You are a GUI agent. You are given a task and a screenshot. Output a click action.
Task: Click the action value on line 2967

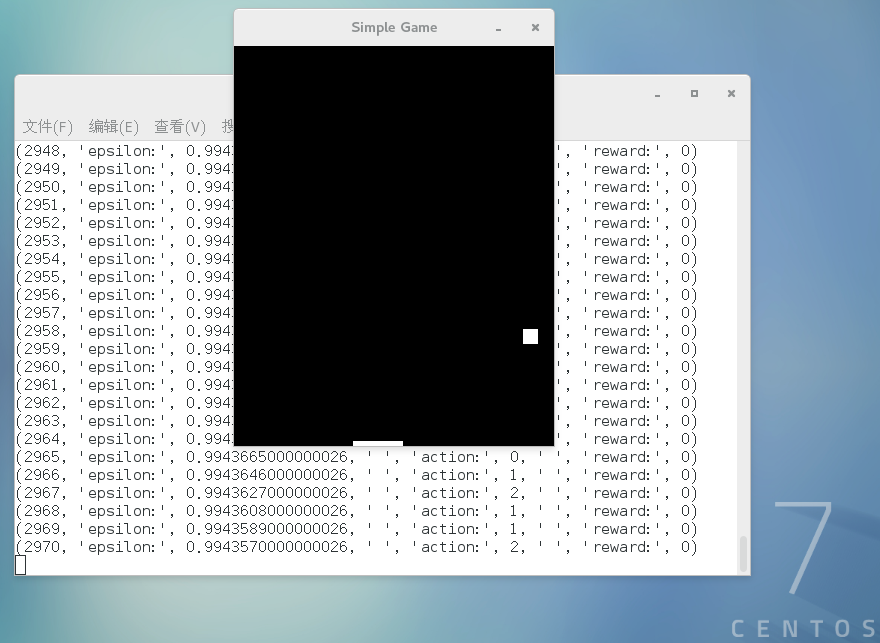pyautogui.click(x=515, y=493)
